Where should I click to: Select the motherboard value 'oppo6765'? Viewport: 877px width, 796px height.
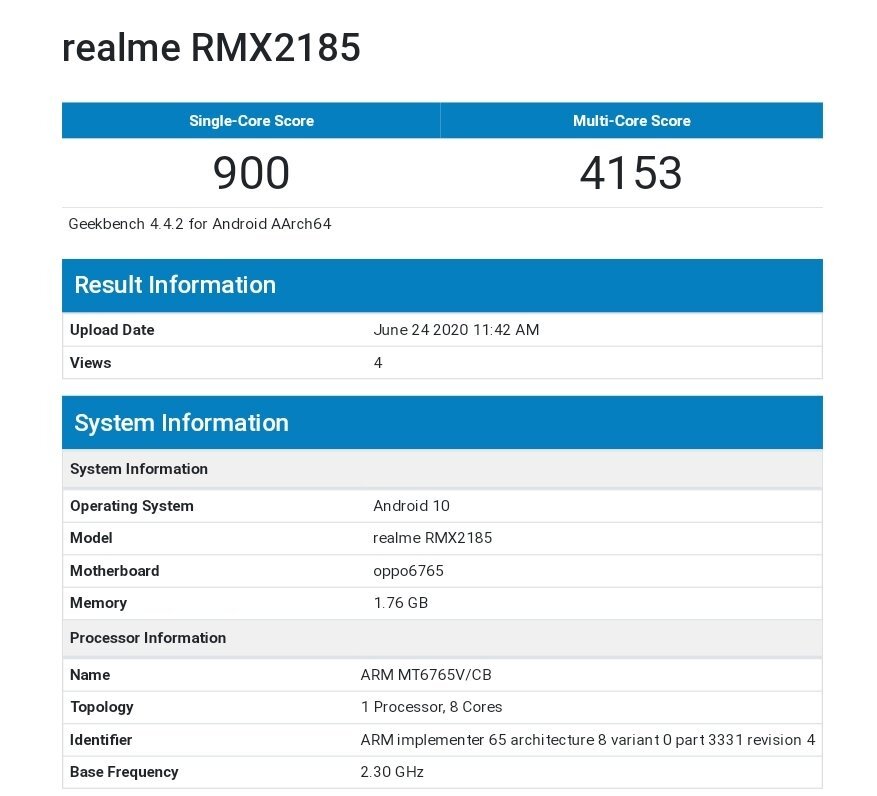coord(408,571)
